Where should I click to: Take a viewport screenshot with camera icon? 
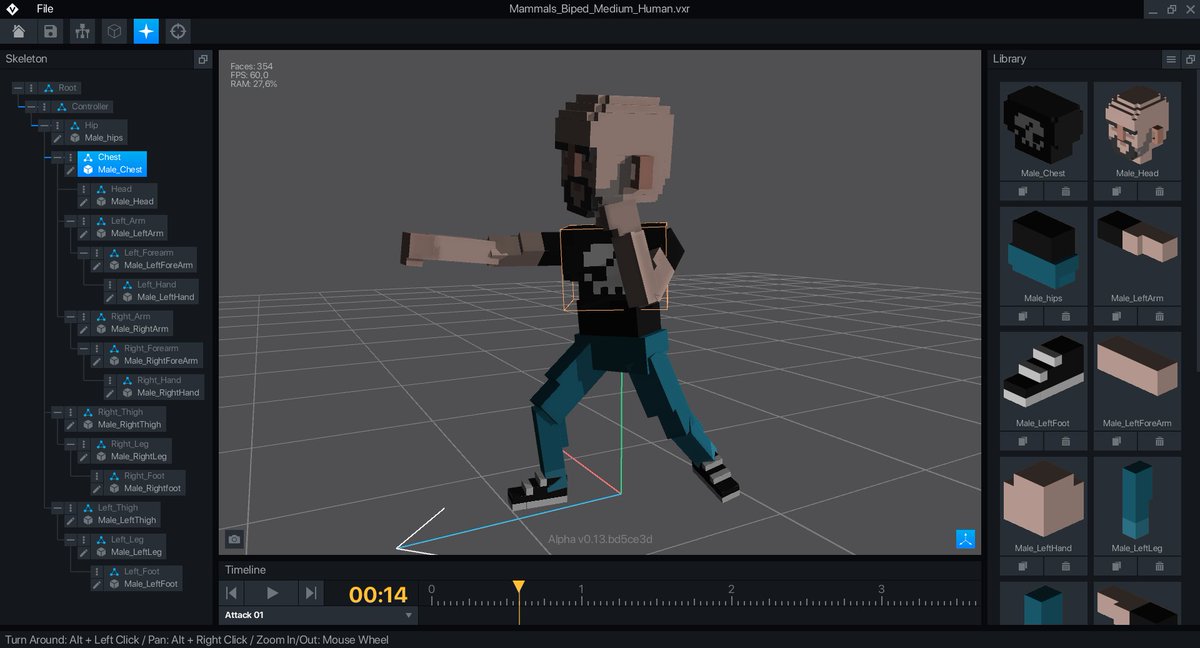tap(234, 539)
